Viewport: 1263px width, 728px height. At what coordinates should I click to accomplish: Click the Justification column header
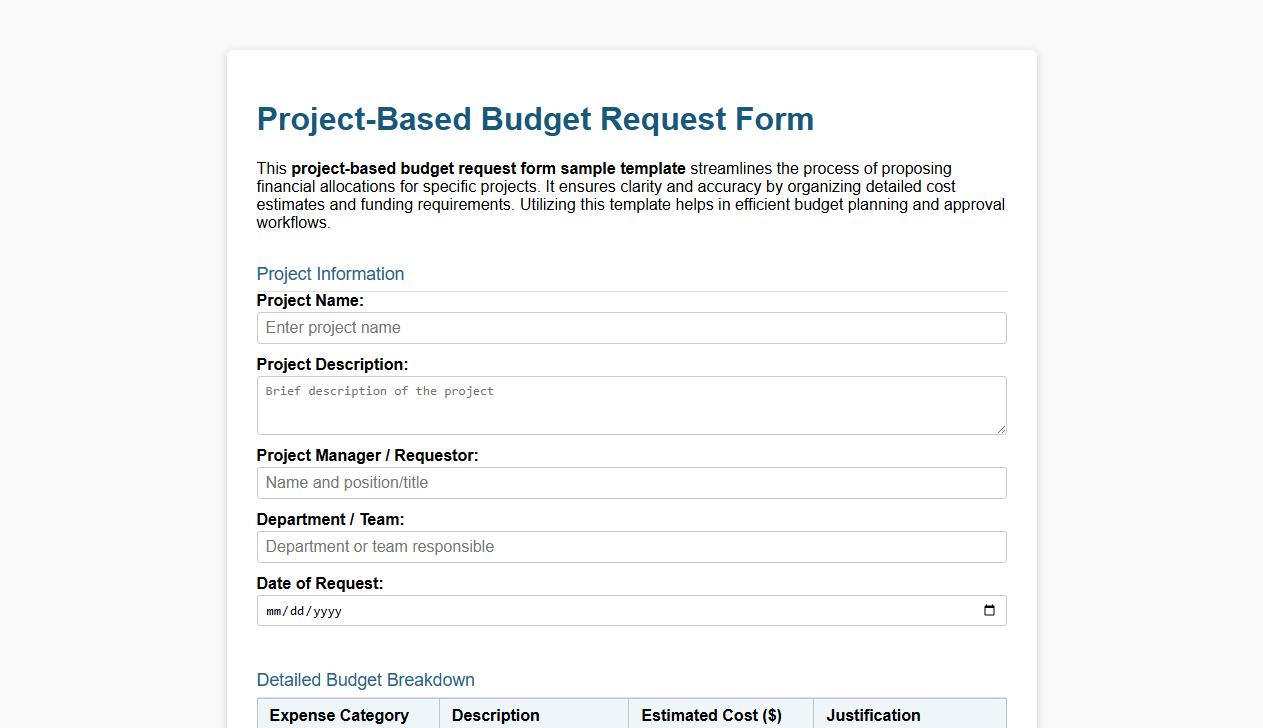point(872,715)
